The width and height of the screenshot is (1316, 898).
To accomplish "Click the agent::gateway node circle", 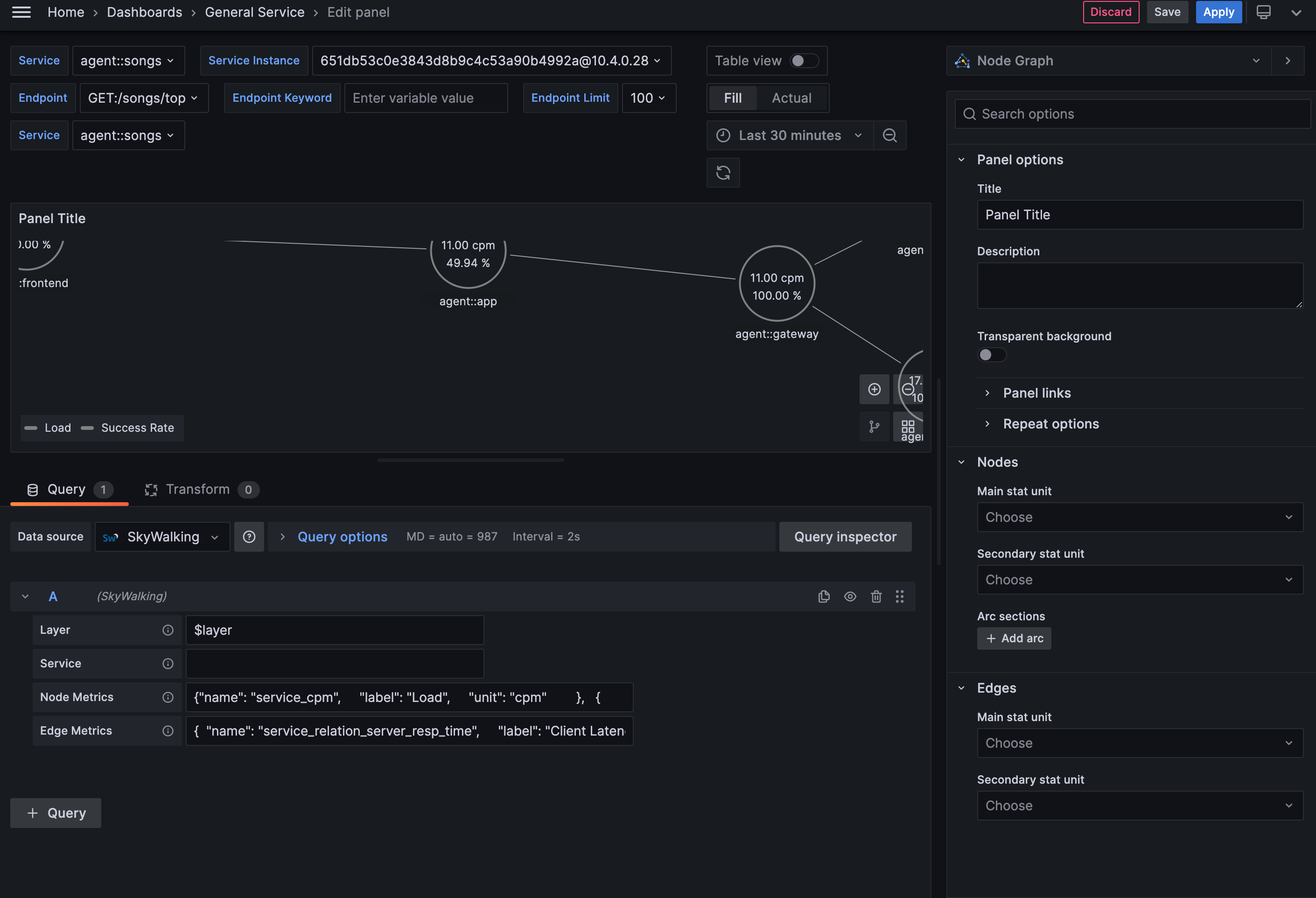I will (777, 283).
